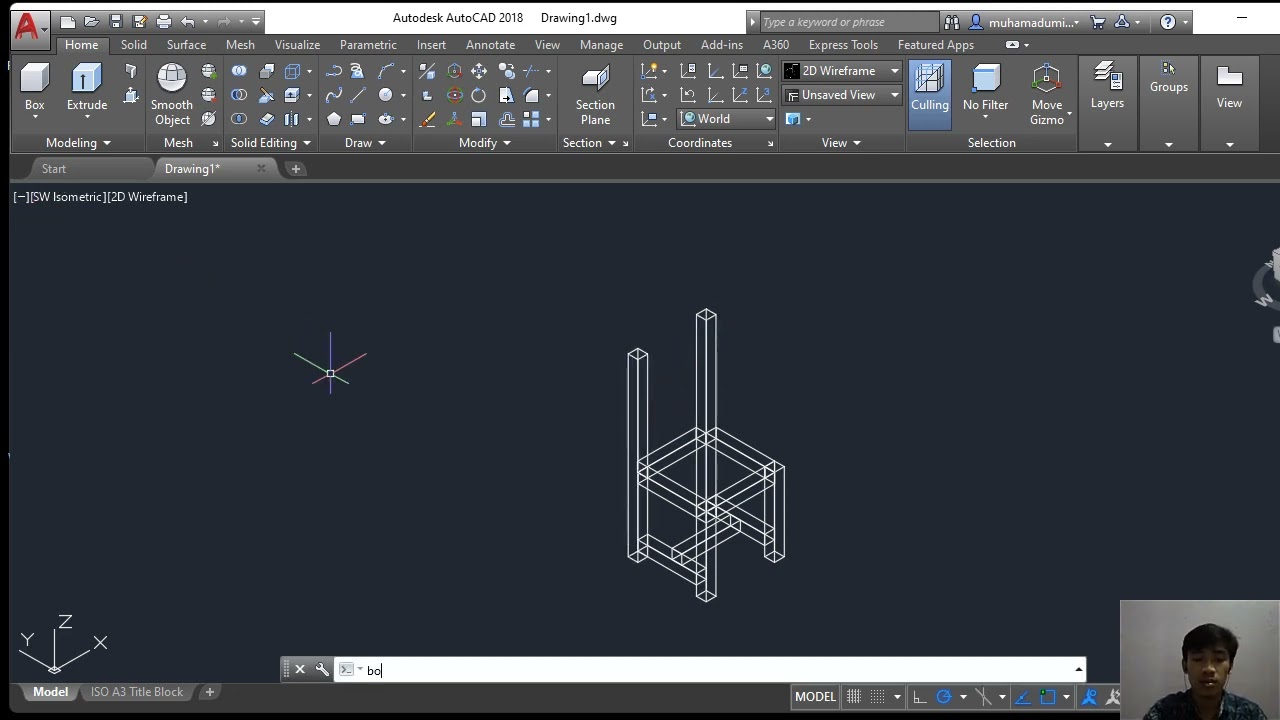Open file with the folder icon
This screenshot has width=1280, height=720.
click(x=91, y=21)
